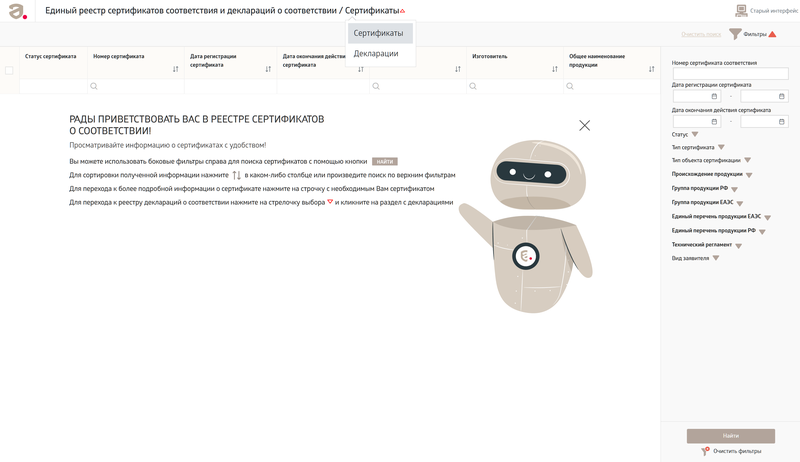Tick the select-all checkbox in table header
The width and height of the screenshot is (800, 462).
(x=9, y=70)
